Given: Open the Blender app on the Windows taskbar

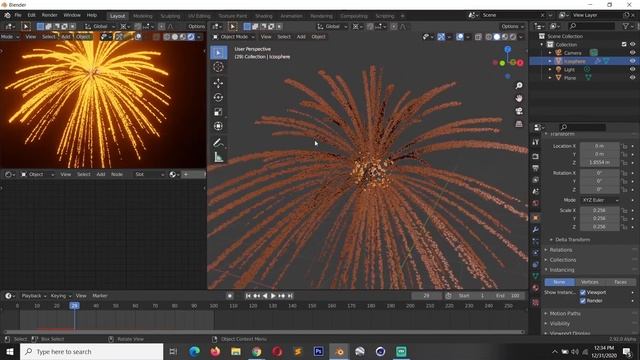Looking at the screenshot, I should coord(339,351).
